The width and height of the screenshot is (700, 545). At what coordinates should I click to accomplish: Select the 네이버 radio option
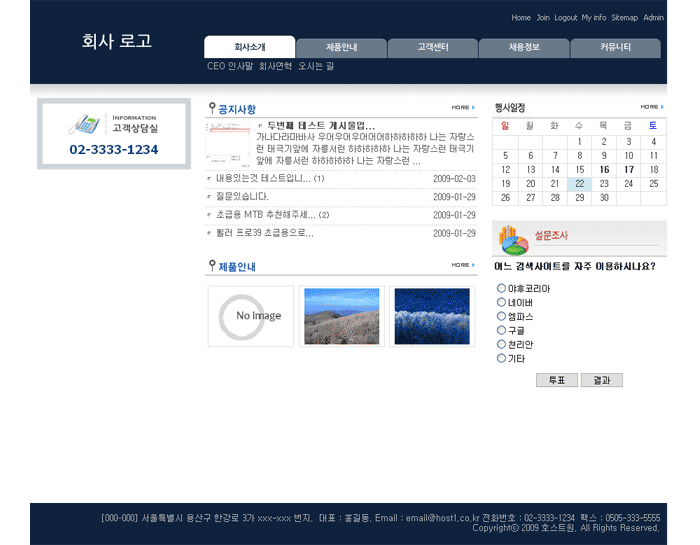pos(501,302)
